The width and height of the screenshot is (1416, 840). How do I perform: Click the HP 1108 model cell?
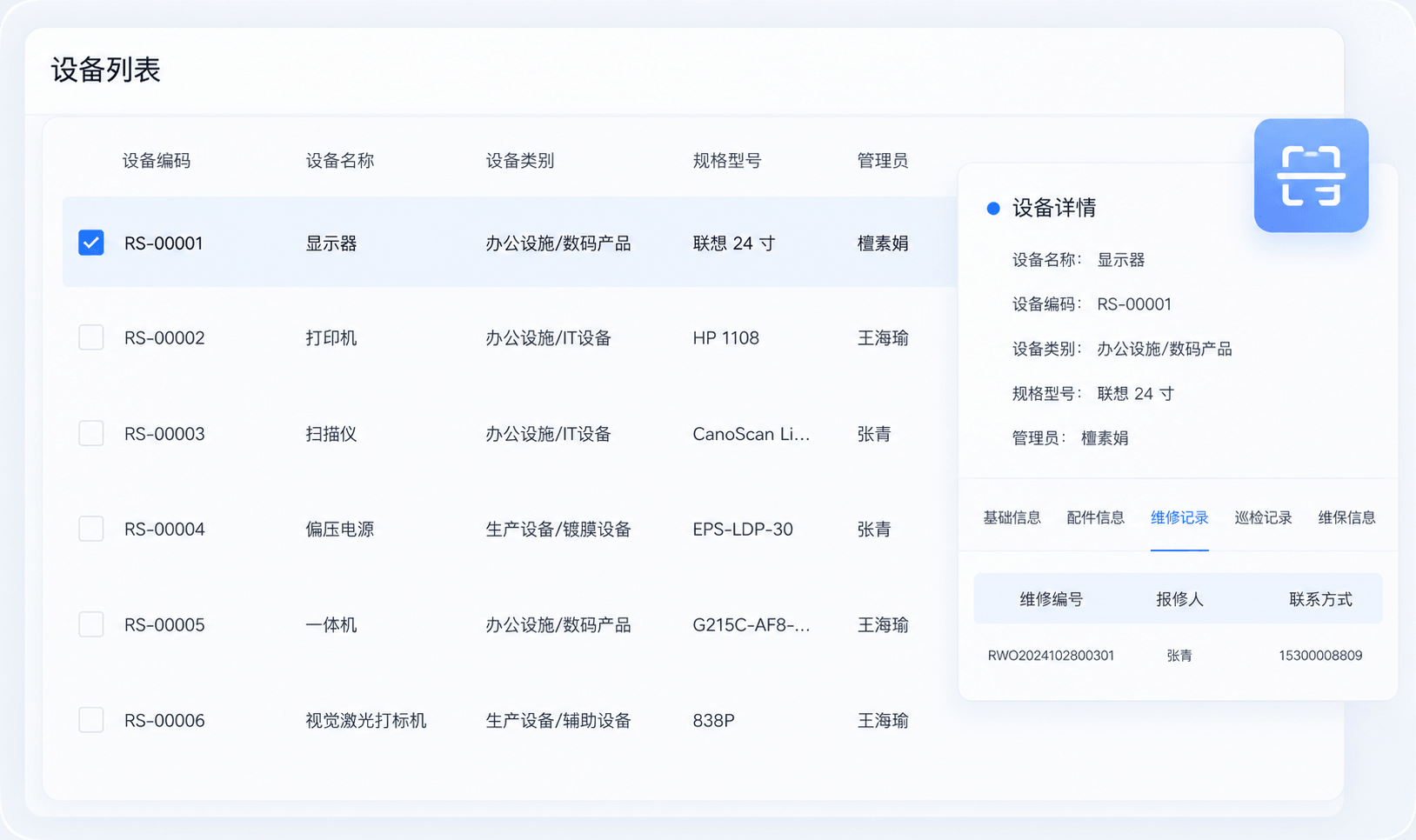click(x=726, y=337)
